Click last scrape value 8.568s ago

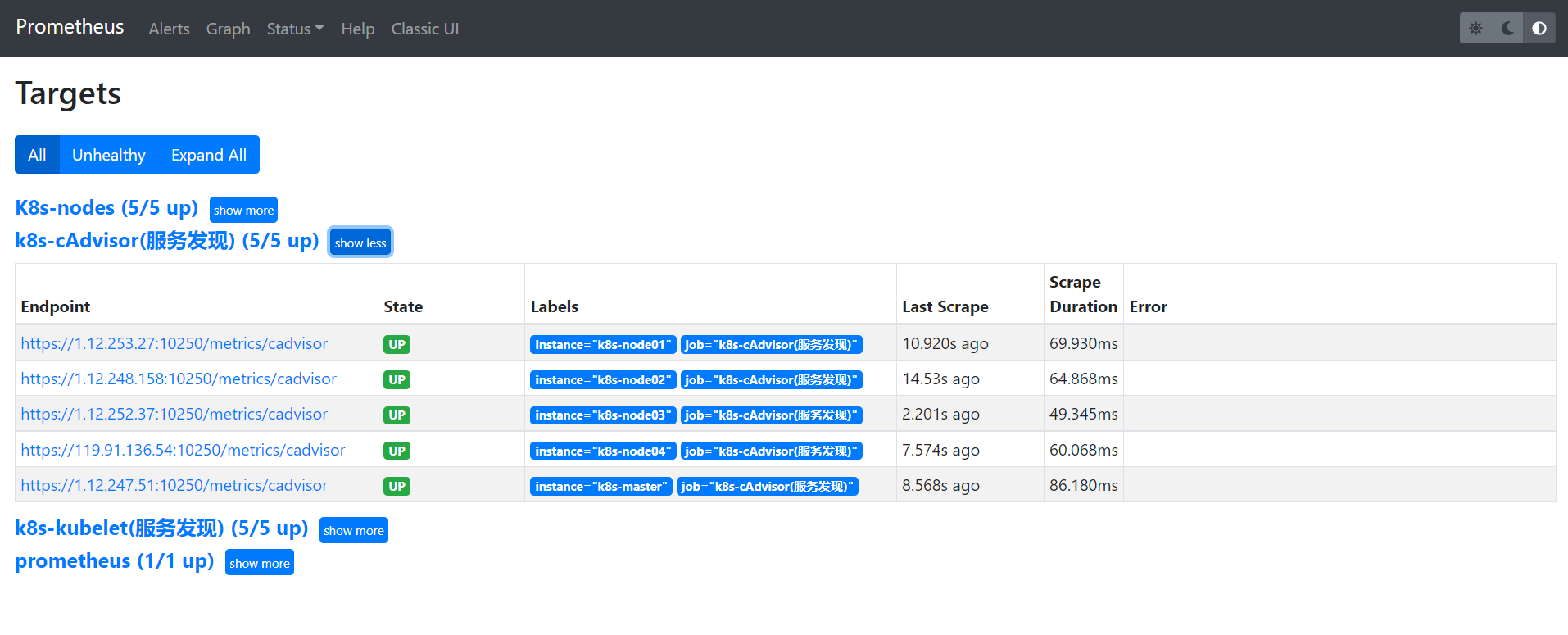(x=941, y=485)
